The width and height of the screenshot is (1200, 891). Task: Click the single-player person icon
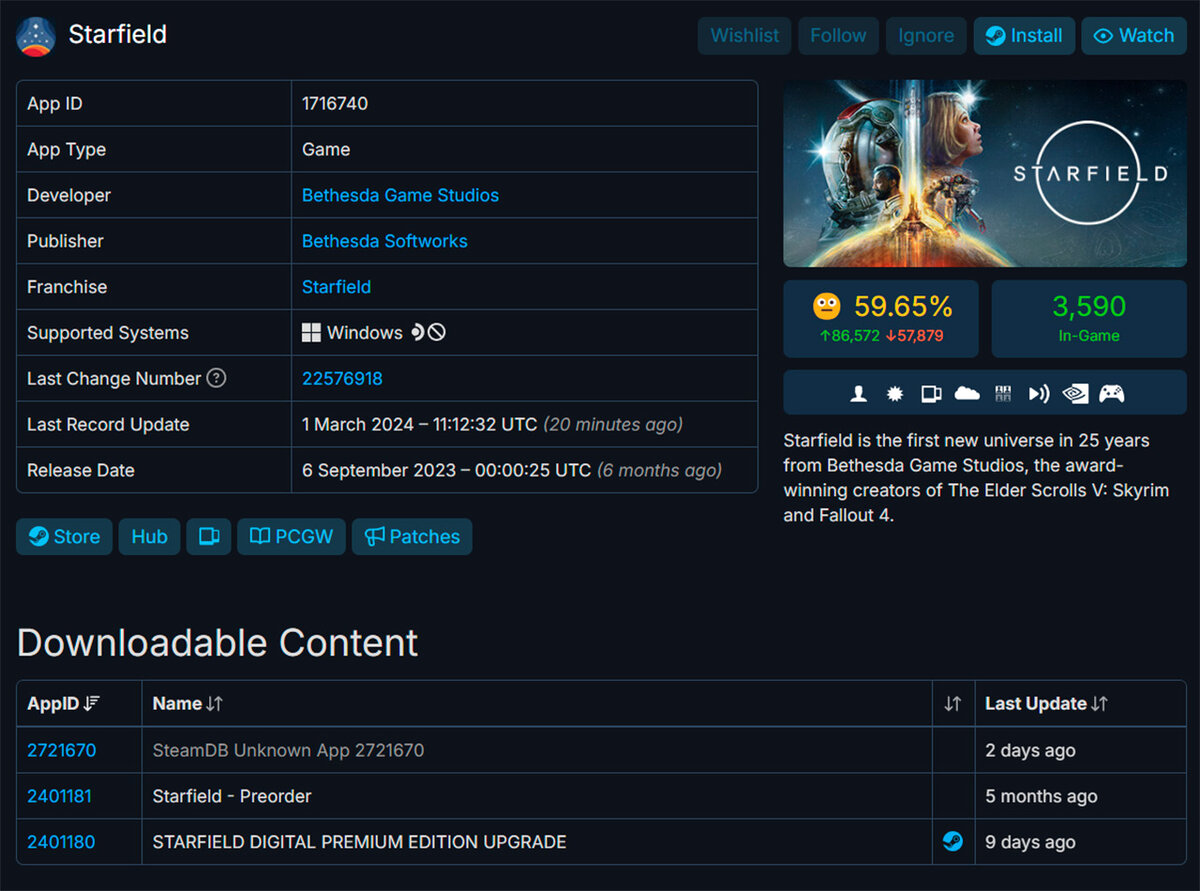click(858, 394)
